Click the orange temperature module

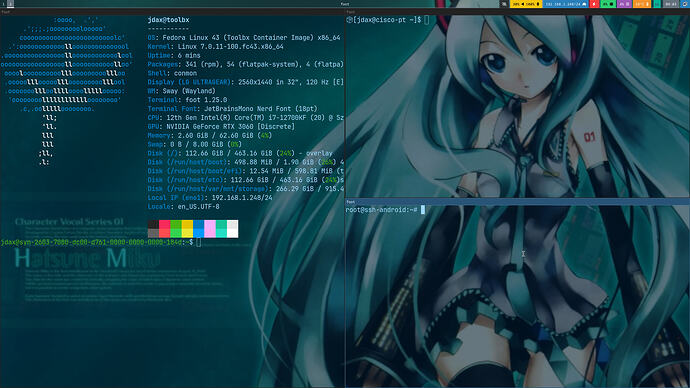click(x=642, y=4)
